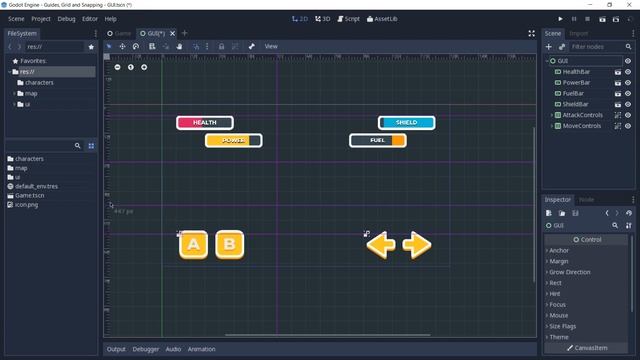Toggle FileSystem favorite star icon
The height and width of the screenshot is (360, 640).
pos(91,47)
